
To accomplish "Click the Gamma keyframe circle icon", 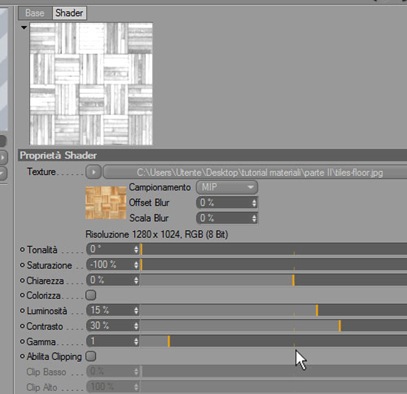I will 22,341.
